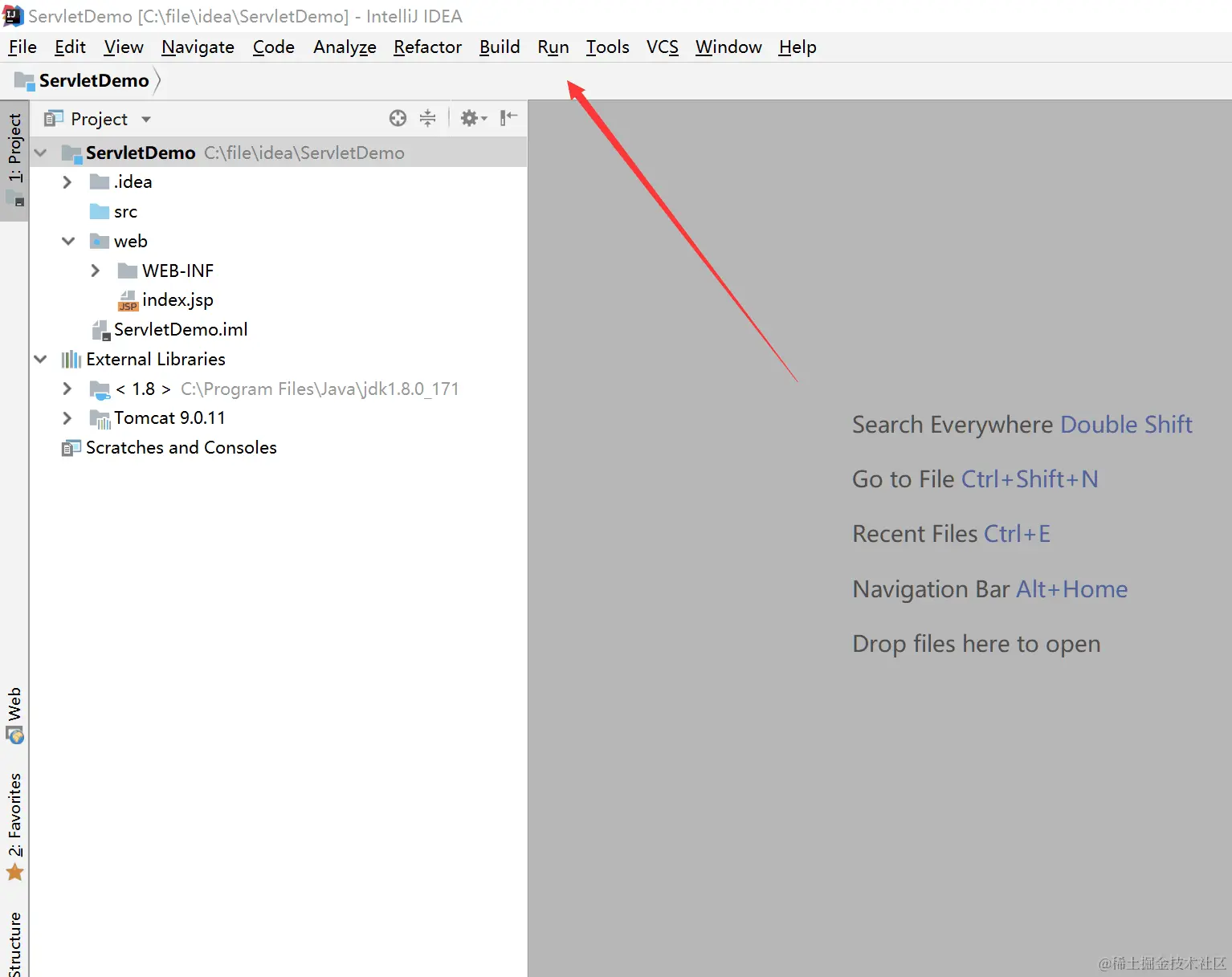Click the Web tool window globe icon
The width and height of the screenshot is (1232, 977).
(15, 735)
